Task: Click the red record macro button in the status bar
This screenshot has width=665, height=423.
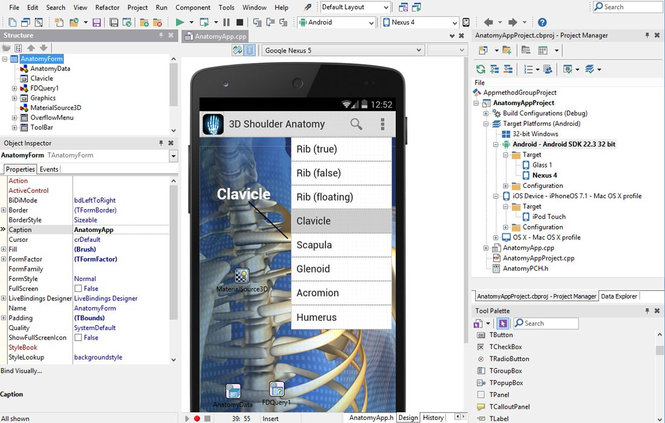Action: pyautogui.click(x=197, y=418)
